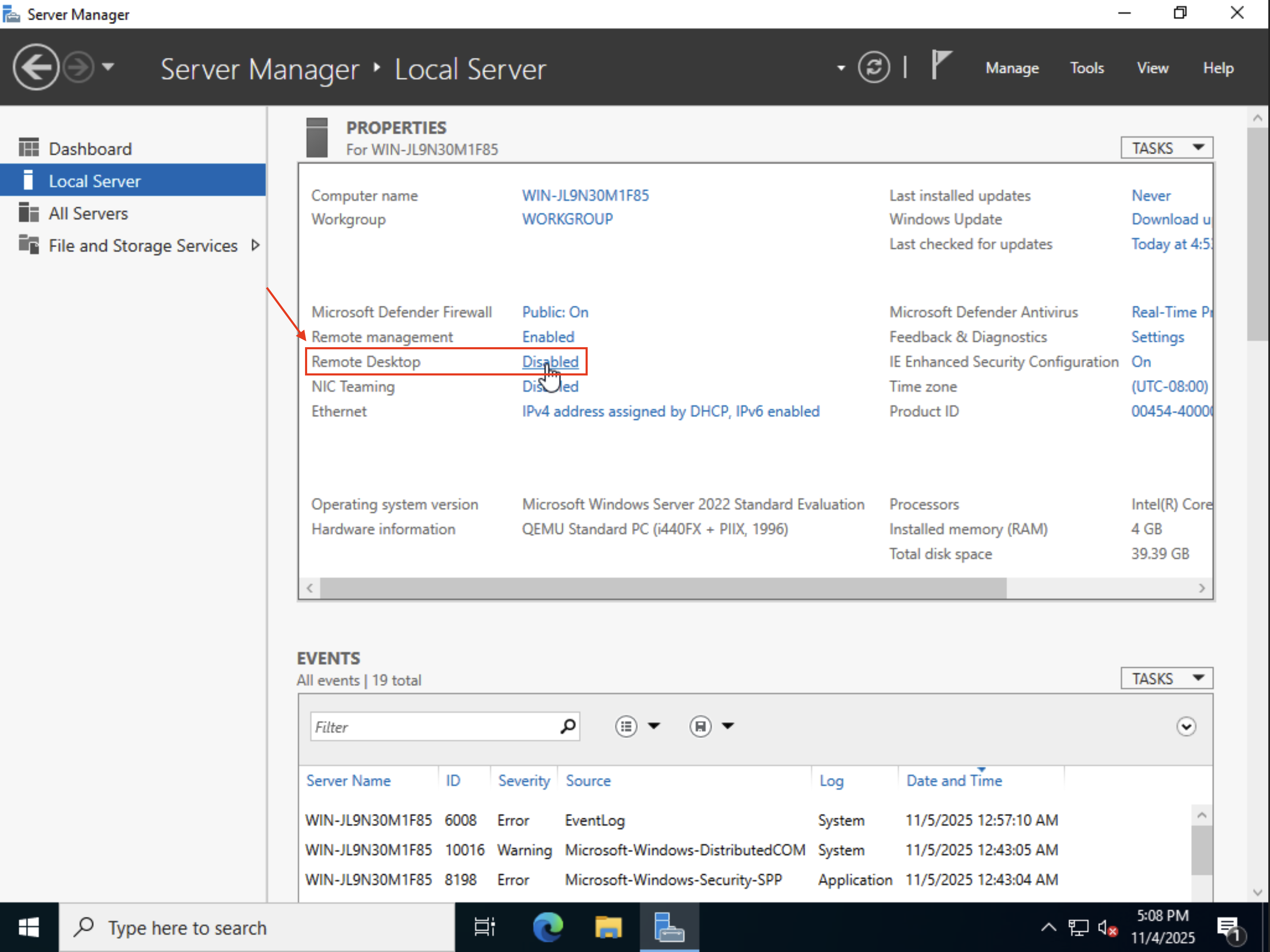Click the back navigation arrow
This screenshot has width=1270, height=952.
(35, 67)
